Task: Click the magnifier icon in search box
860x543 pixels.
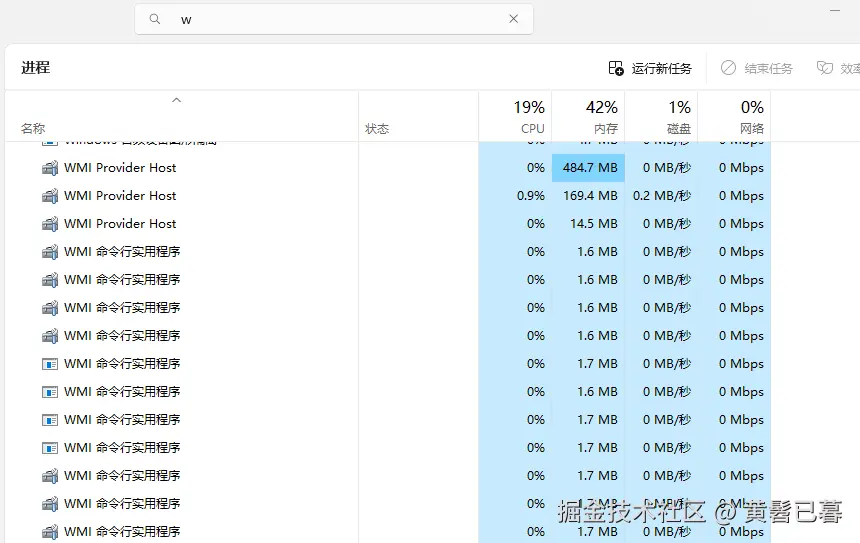Action: pos(155,19)
